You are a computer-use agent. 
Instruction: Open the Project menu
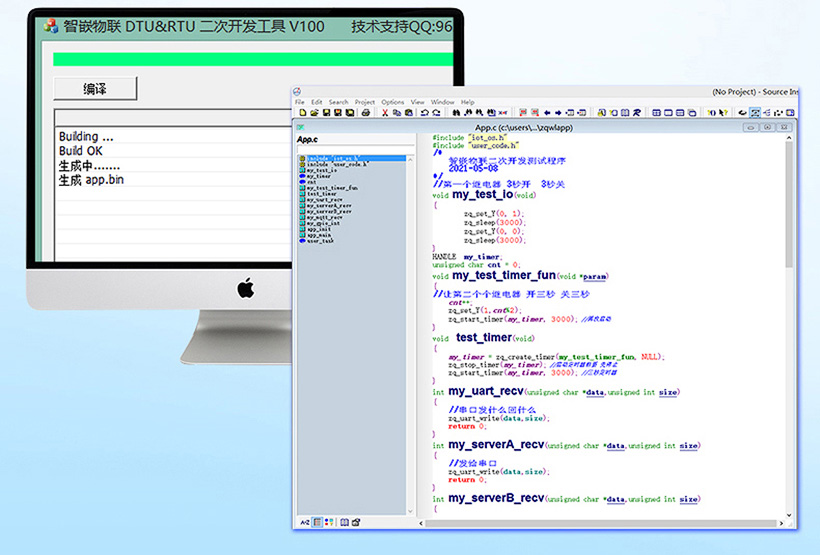[x=365, y=102]
